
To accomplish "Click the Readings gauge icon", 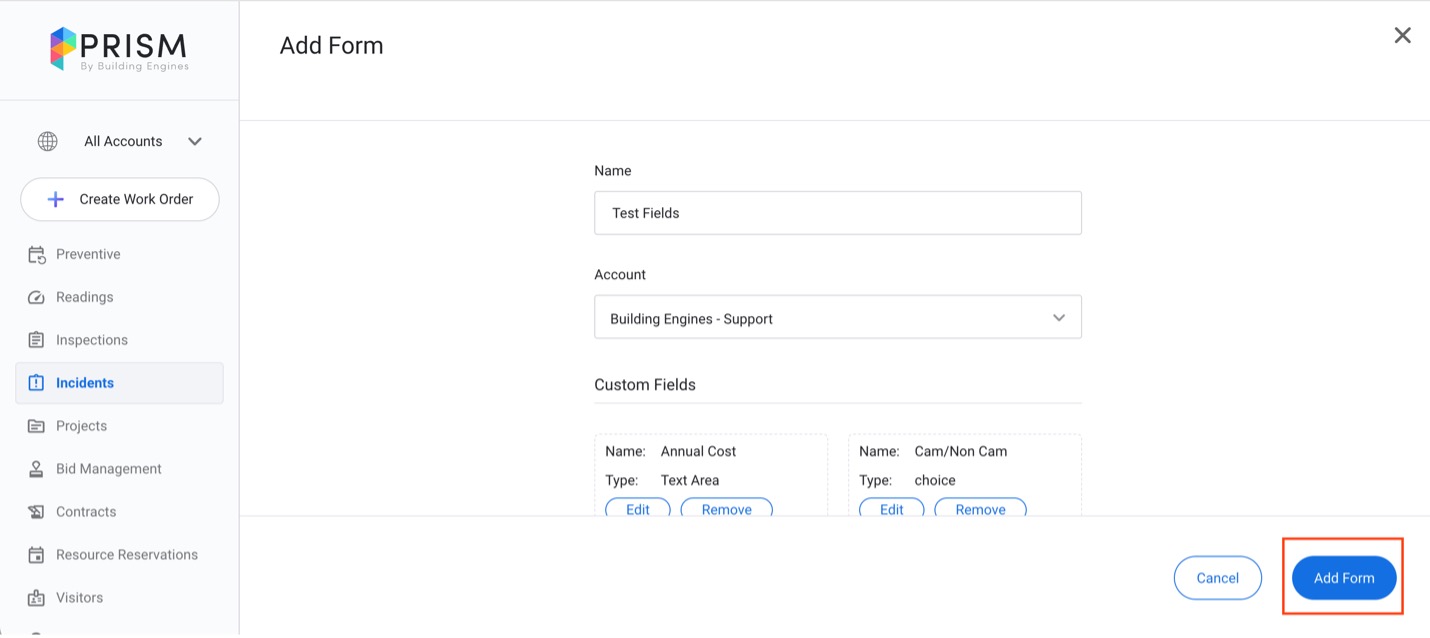I will (x=37, y=298).
